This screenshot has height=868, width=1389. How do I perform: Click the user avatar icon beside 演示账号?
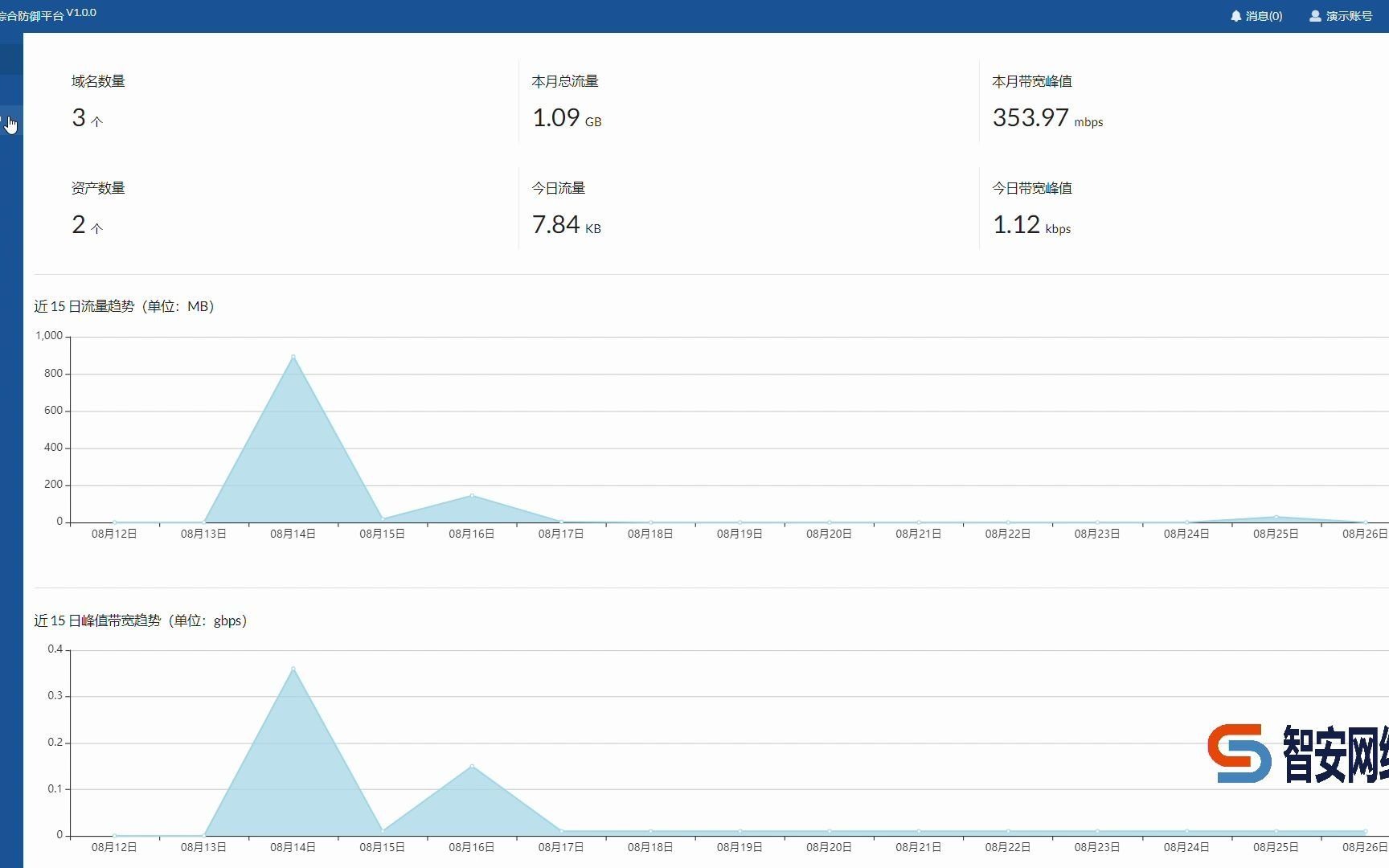pyautogui.click(x=1315, y=16)
